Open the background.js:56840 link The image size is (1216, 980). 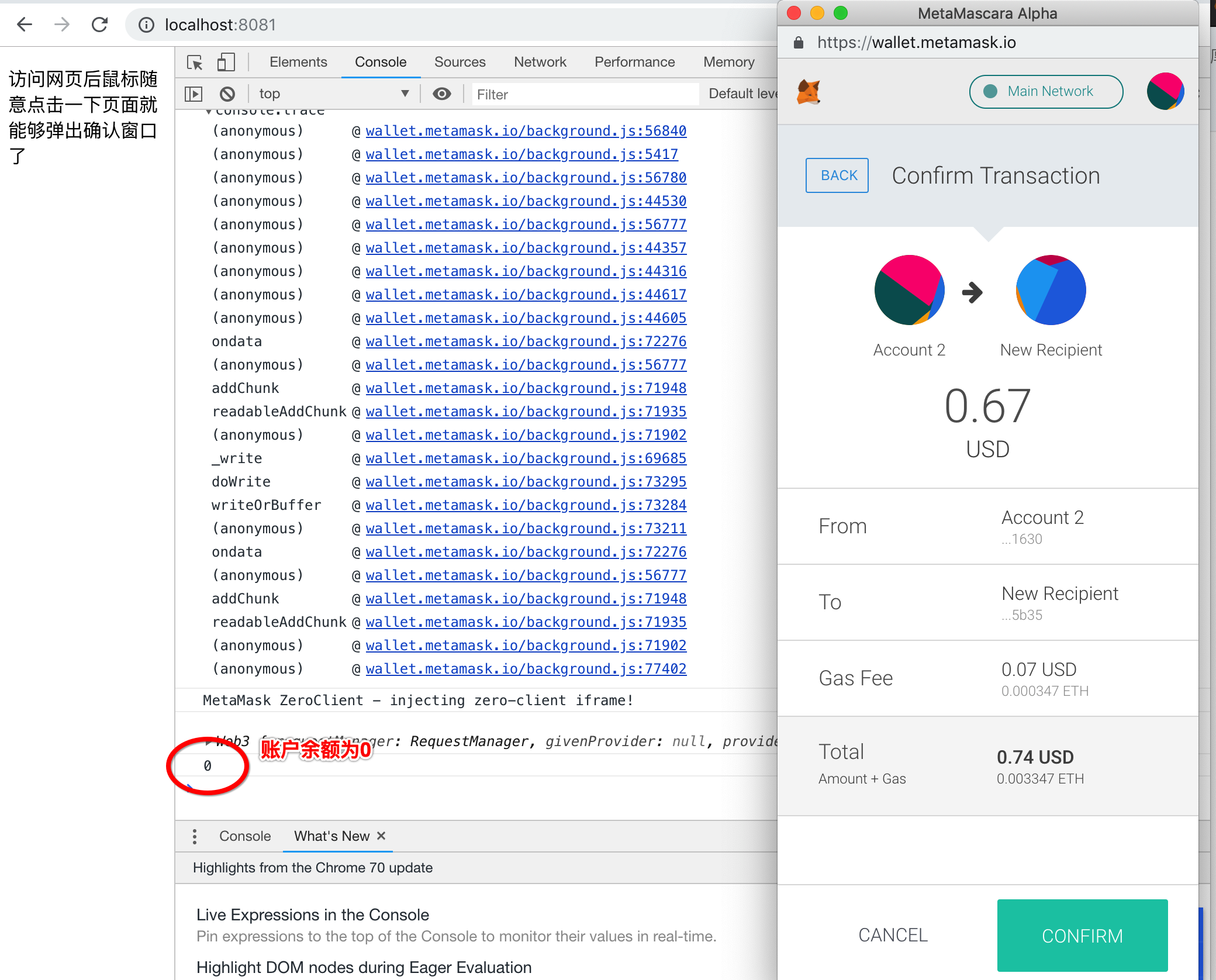[x=526, y=131]
